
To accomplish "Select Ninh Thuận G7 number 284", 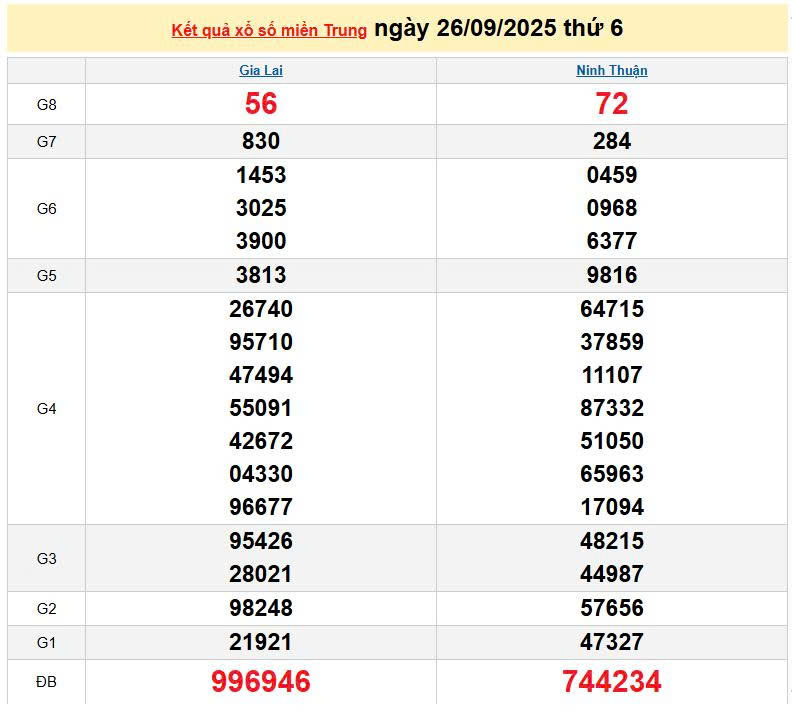I will [612, 141].
